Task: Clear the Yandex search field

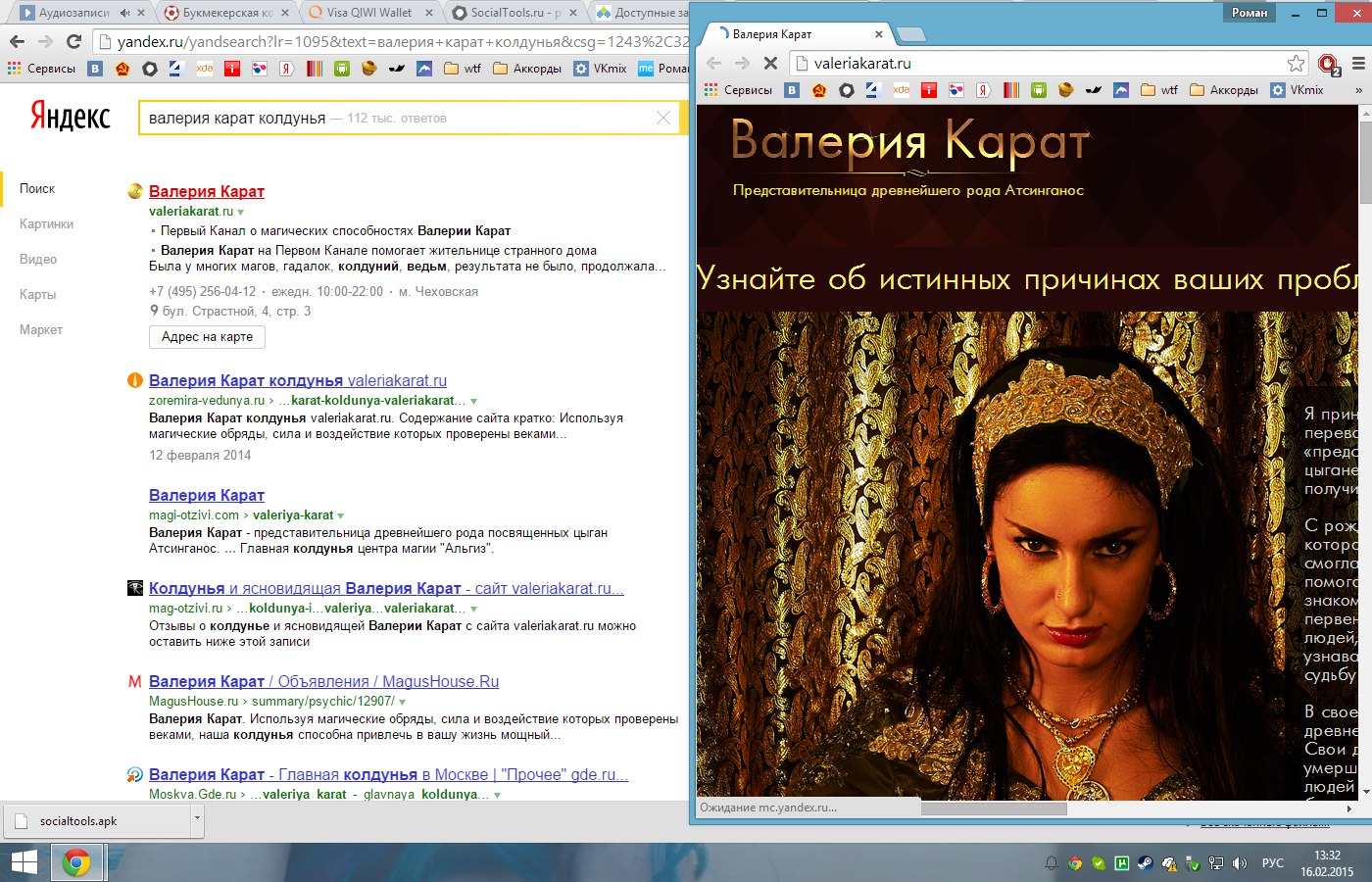Action: (663, 118)
